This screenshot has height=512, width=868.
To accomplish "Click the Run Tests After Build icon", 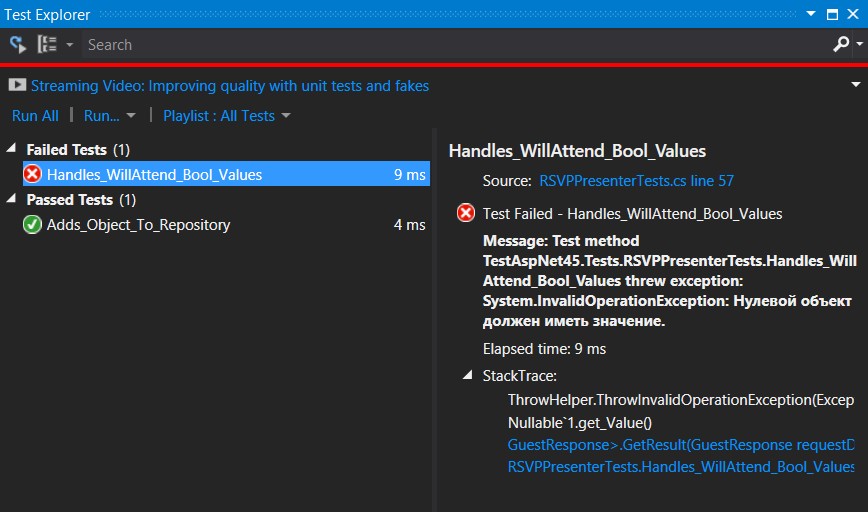I will (18, 44).
